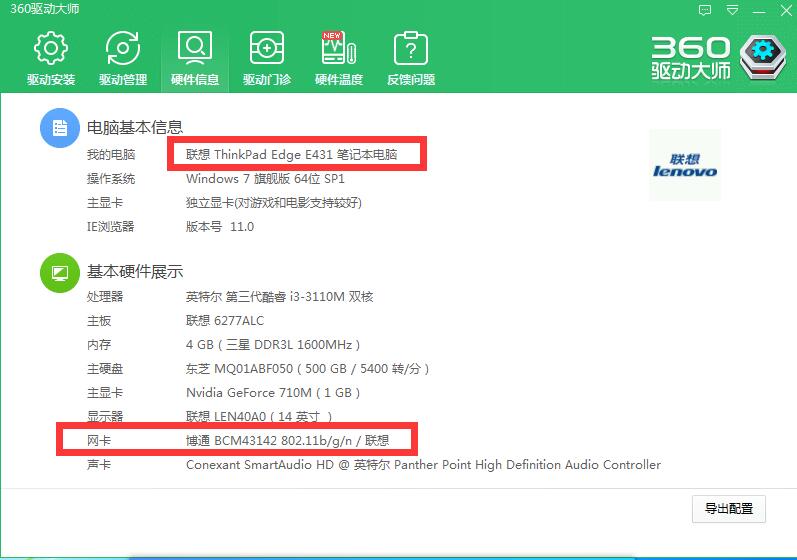Select the Windows 7 旗舰版 64位 SP1 text
The height and width of the screenshot is (560, 797).
[x=265, y=179]
